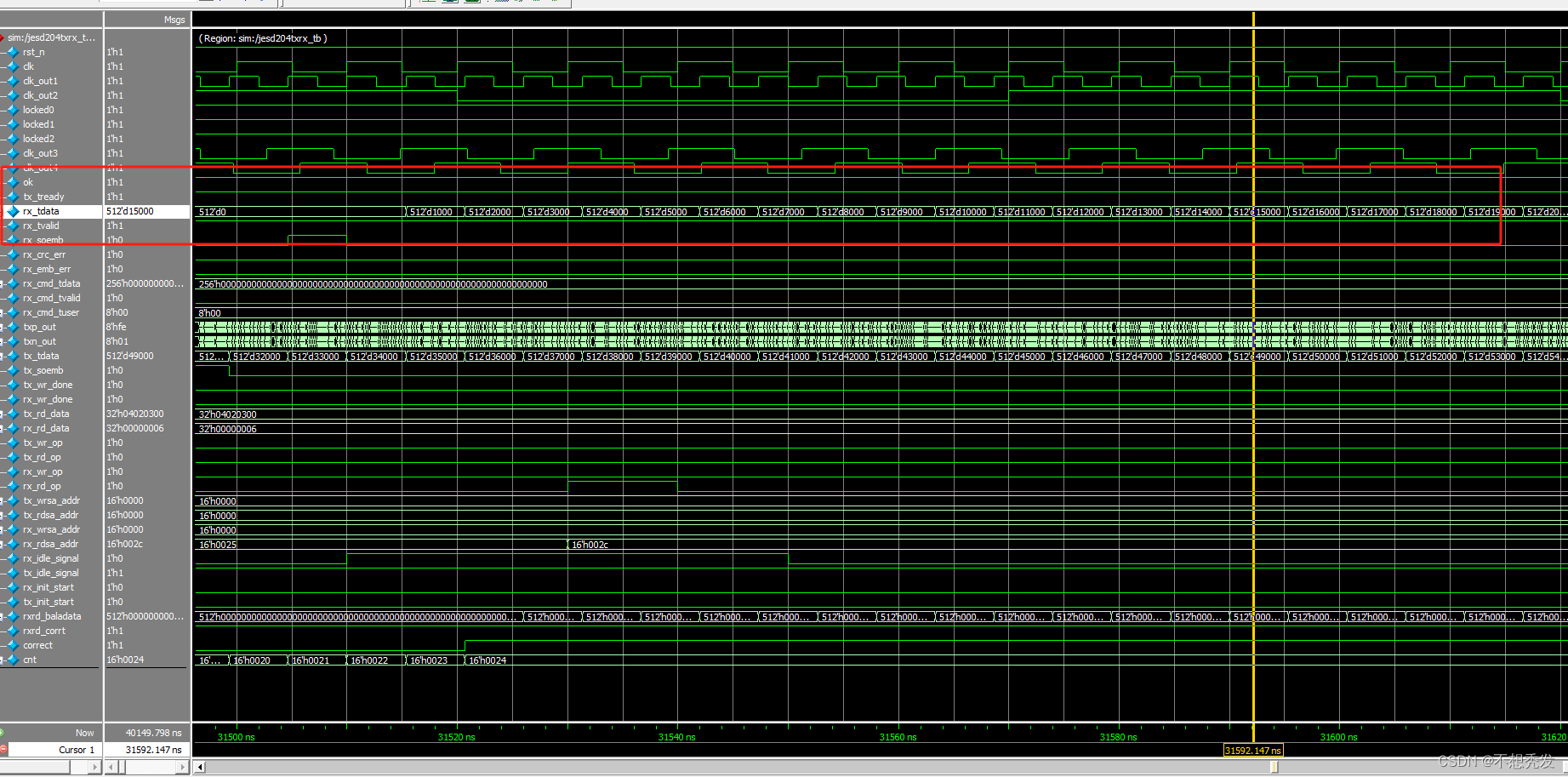Click the 512'd49000 value in Msgs column

click(130, 356)
